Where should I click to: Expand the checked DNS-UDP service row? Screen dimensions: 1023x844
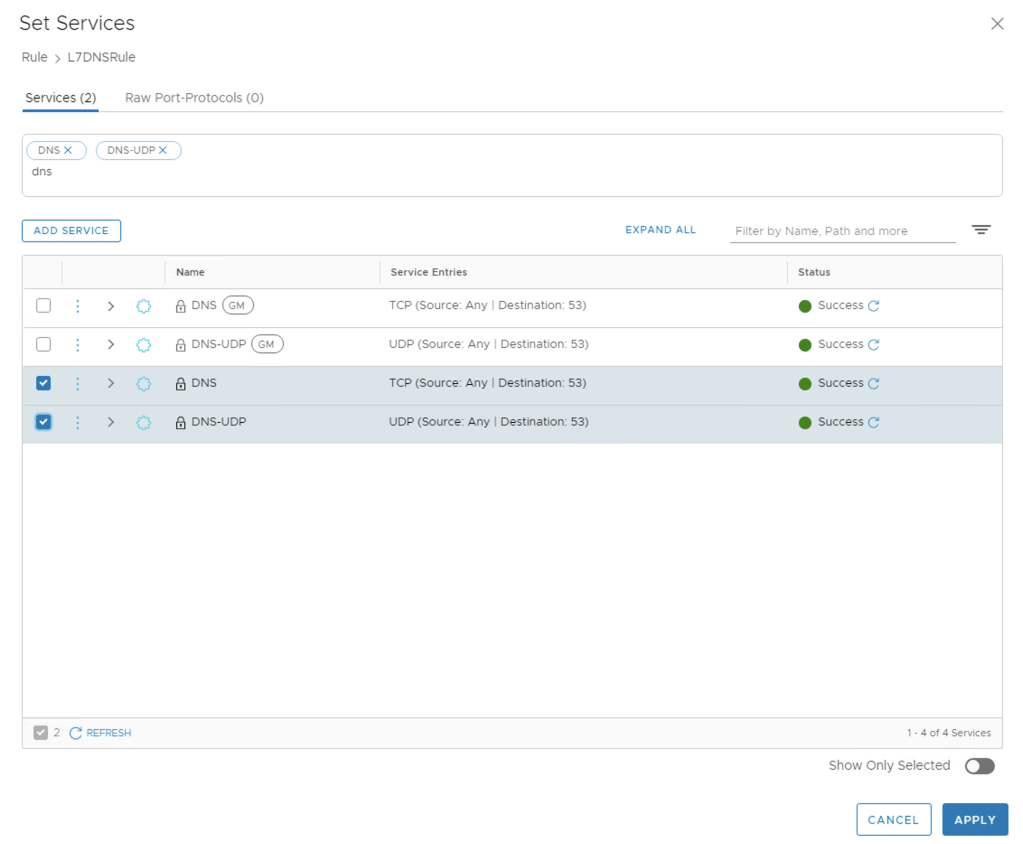coord(111,423)
